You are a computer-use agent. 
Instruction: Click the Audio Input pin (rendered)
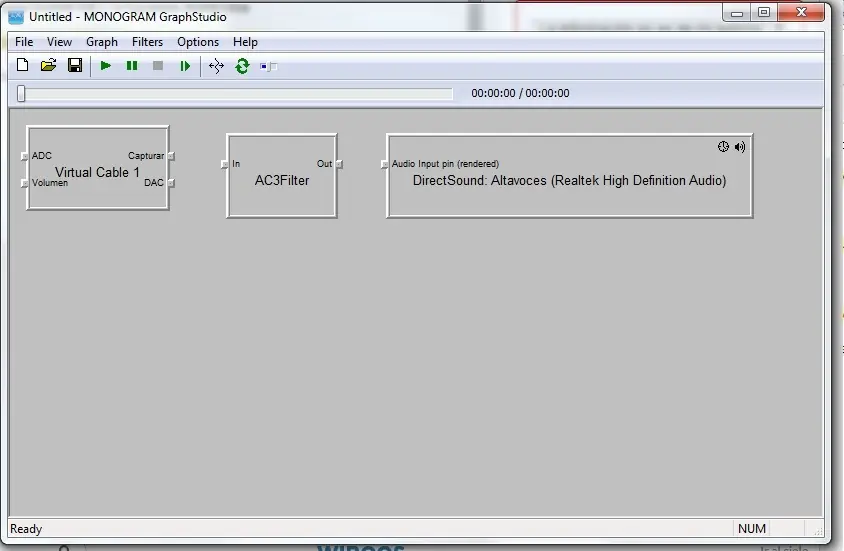384,164
